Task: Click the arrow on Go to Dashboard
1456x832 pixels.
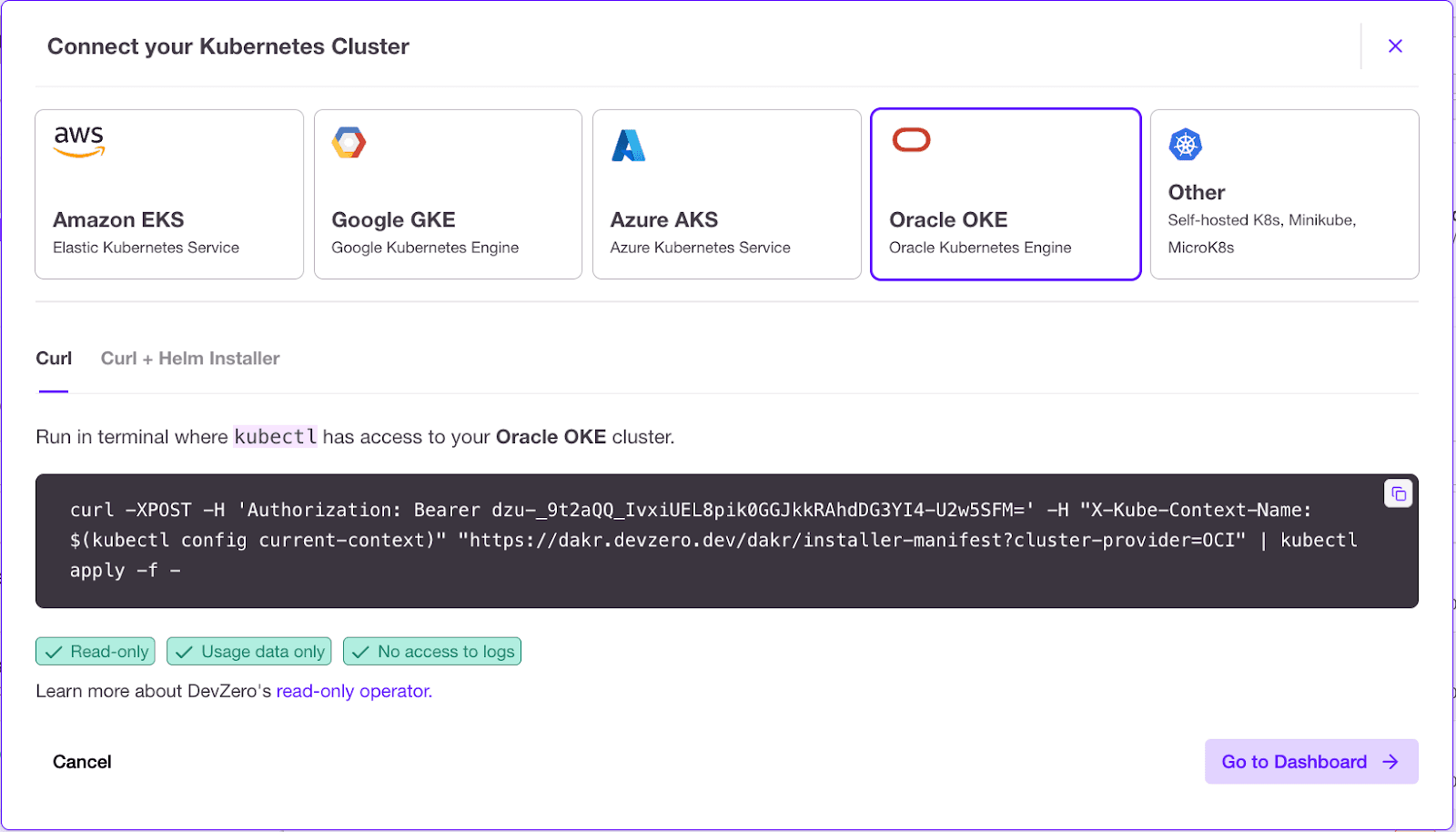Action: point(1390,762)
